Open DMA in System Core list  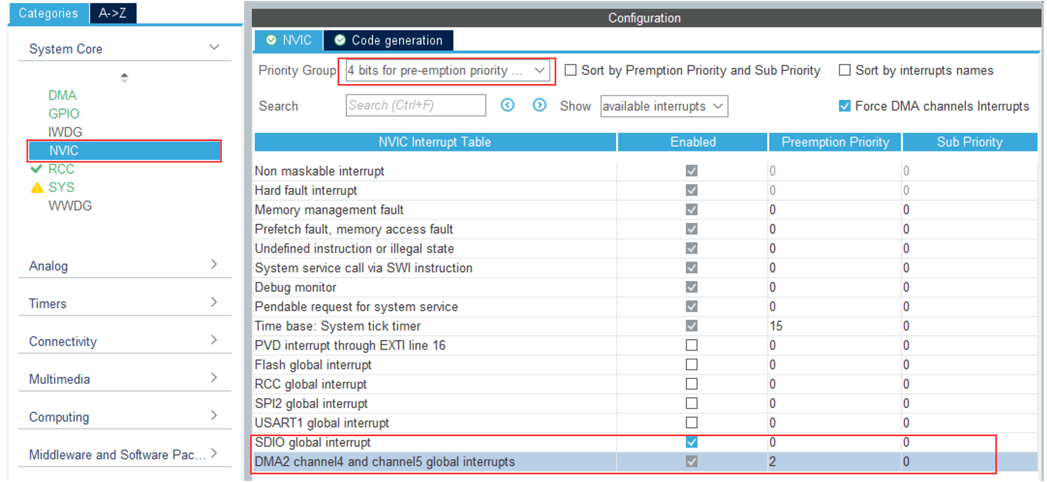(62, 95)
